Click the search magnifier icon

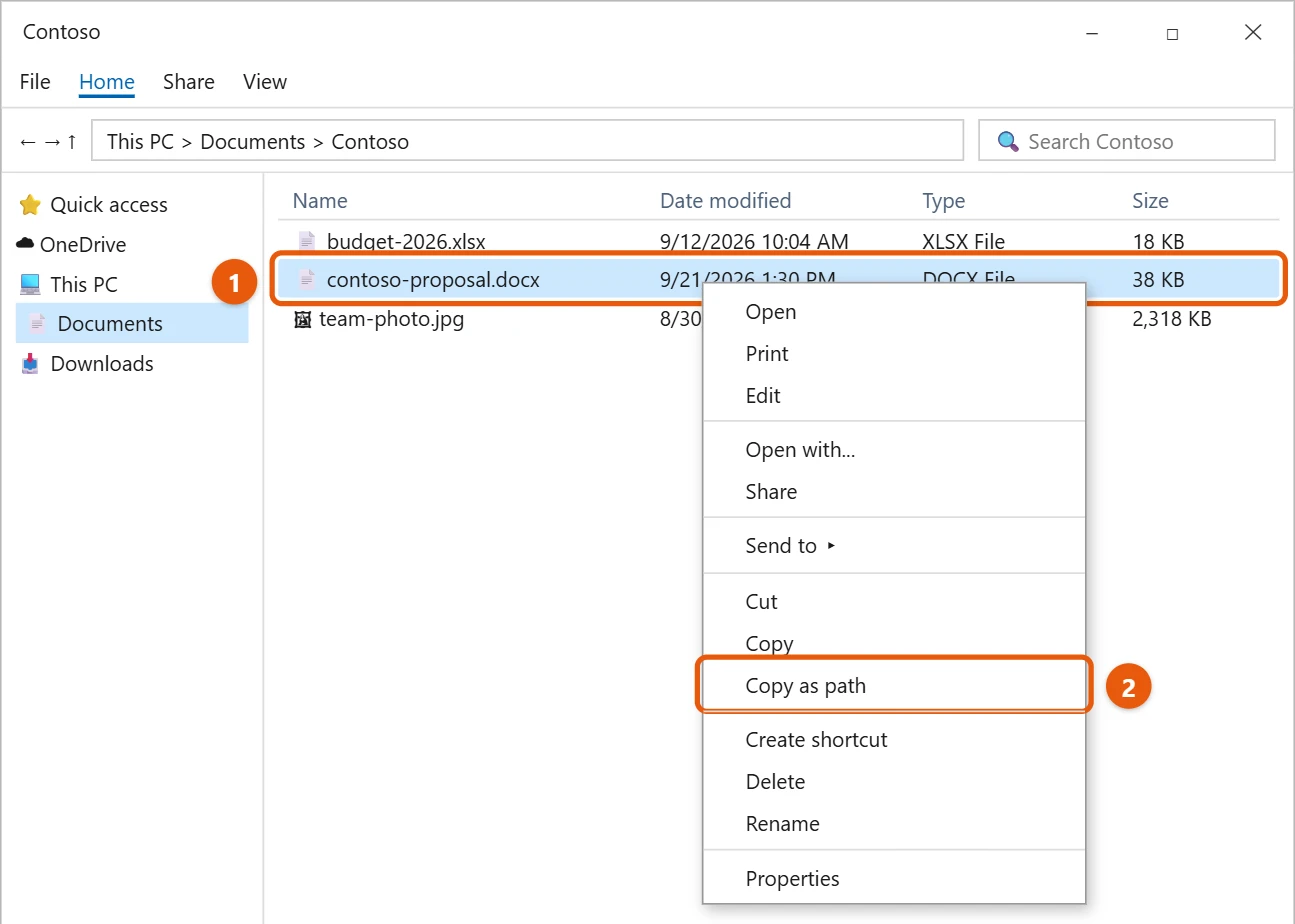click(x=1008, y=142)
